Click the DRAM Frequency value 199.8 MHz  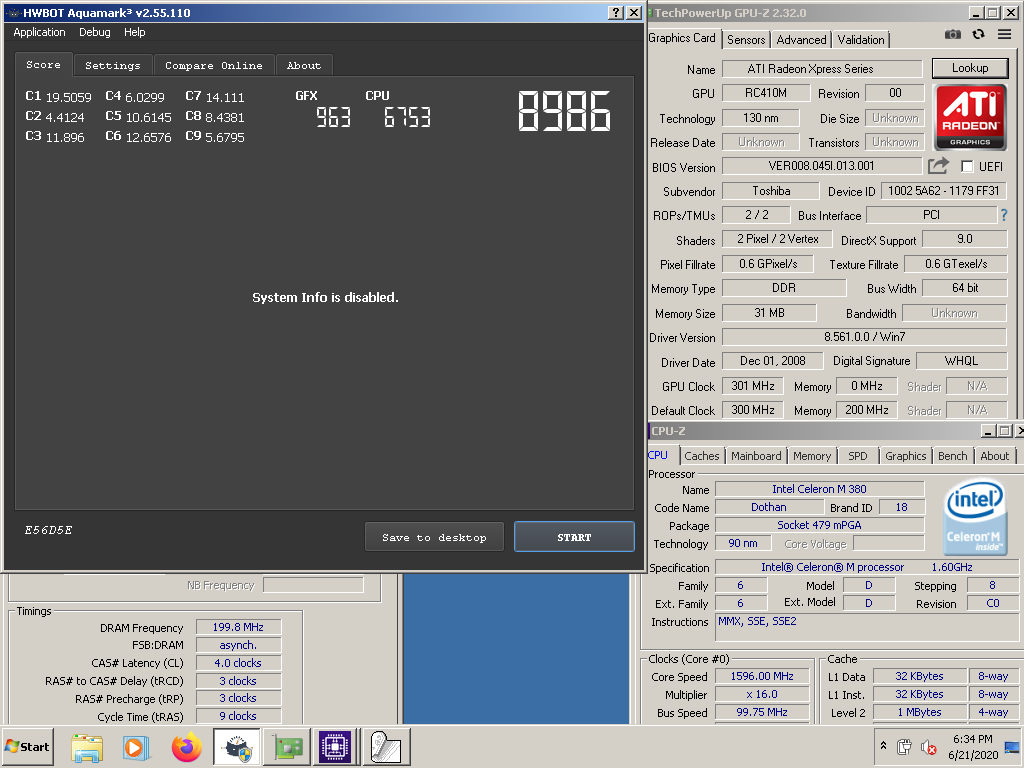coord(238,627)
